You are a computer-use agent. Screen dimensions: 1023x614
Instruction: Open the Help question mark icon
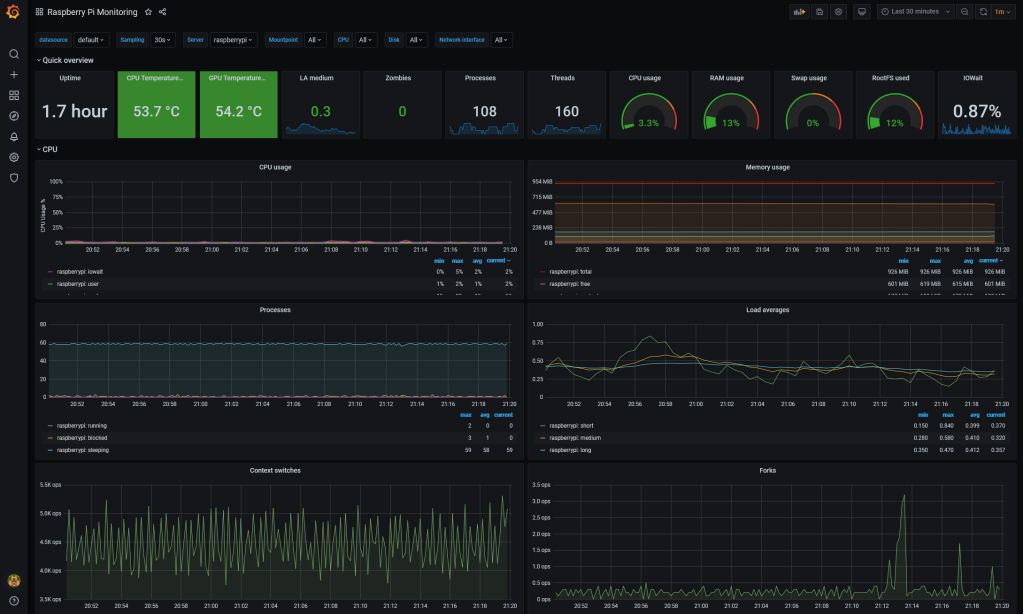14,601
